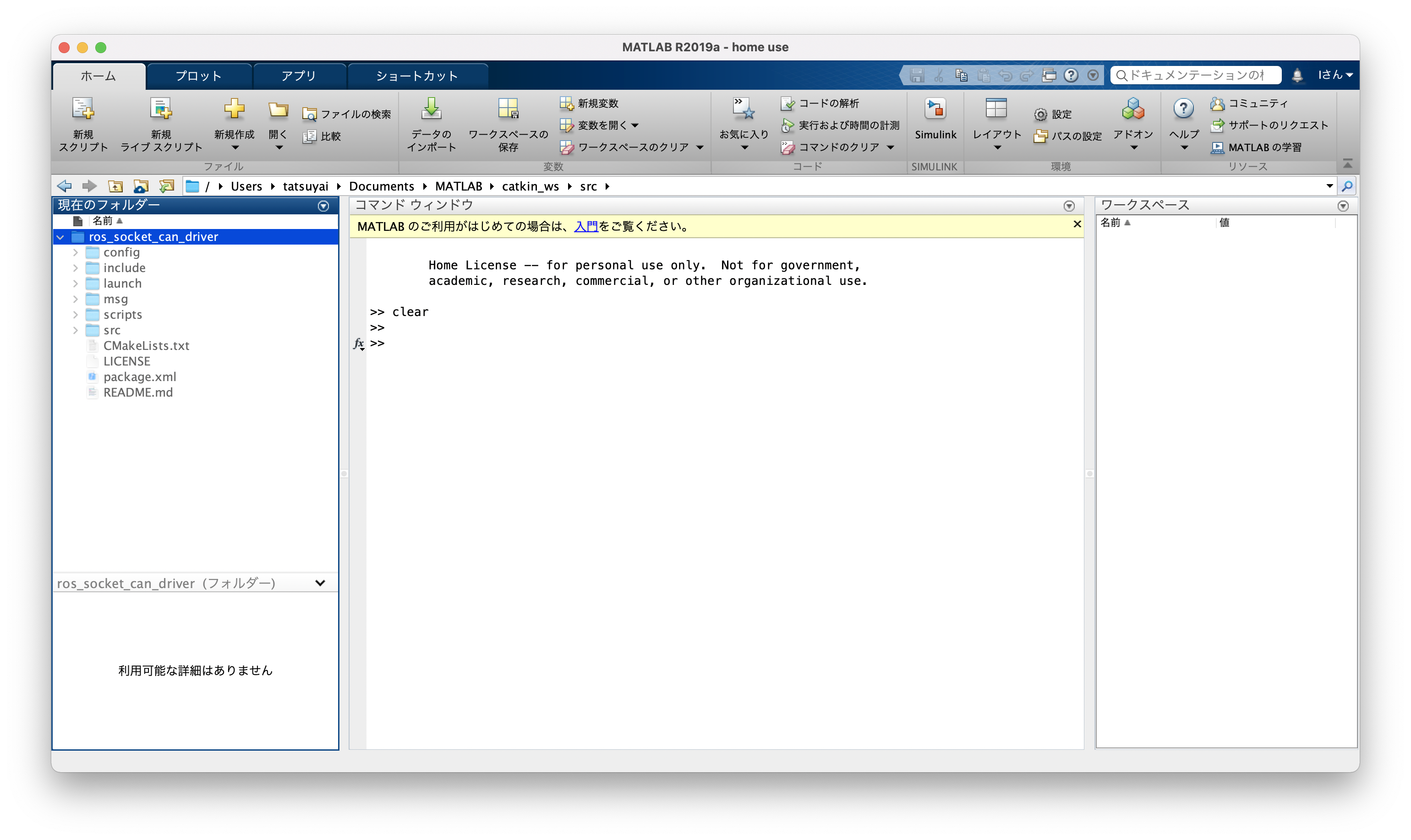Viewport: 1411px width, 840px height.
Task: Select the CMakeLists.txt file
Action: [x=146, y=346]
